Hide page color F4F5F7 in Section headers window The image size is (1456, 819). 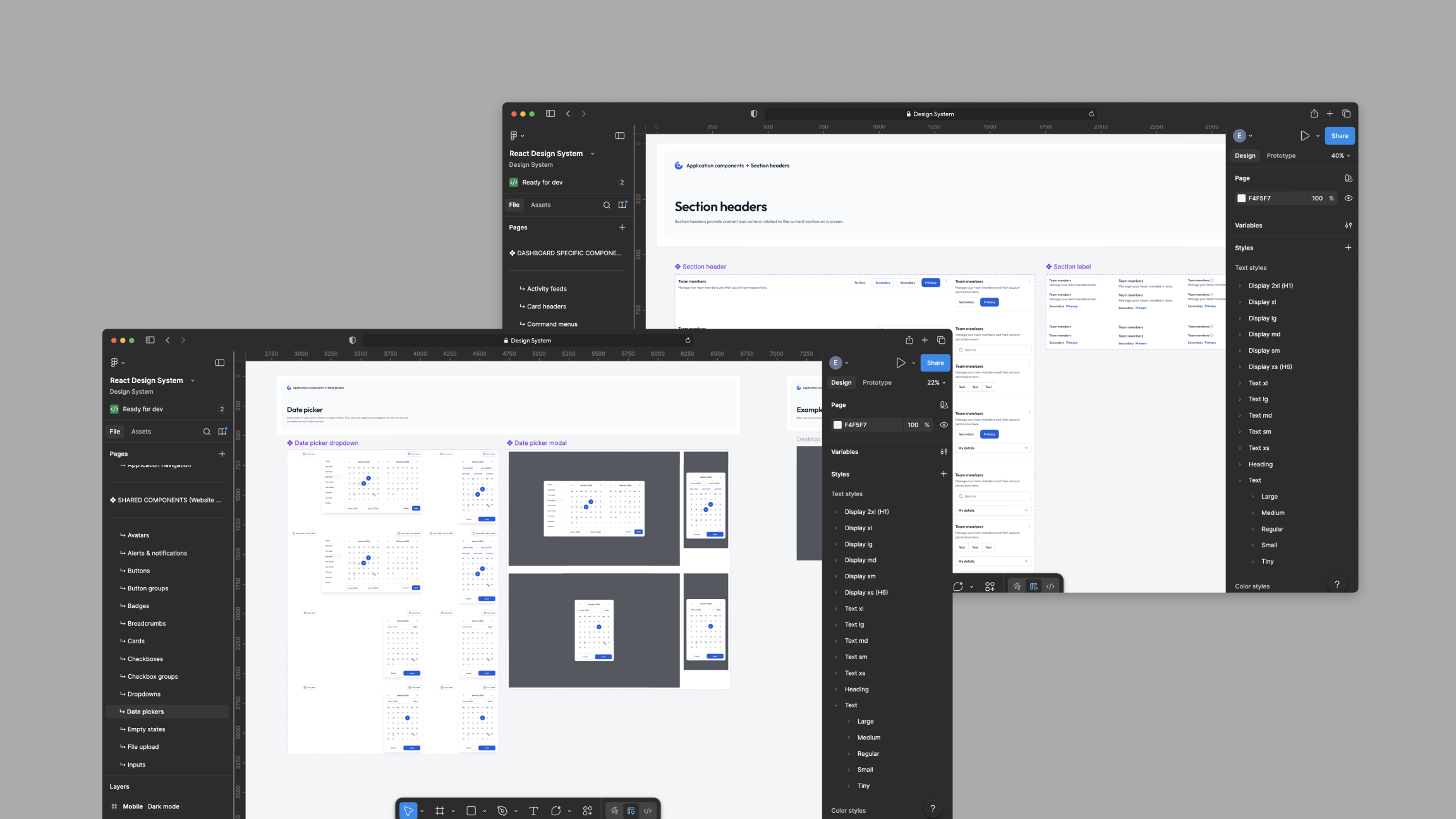1348,198
